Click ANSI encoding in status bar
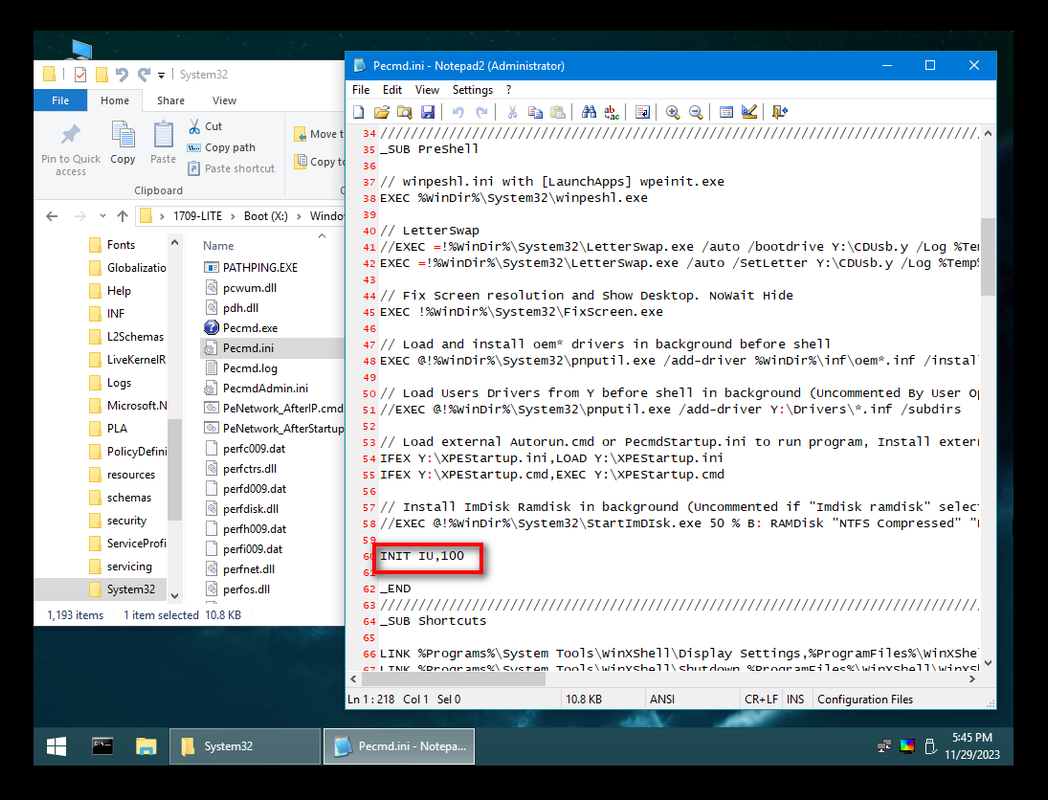This screenshot has height=800, width=1048. tap(662, 699)
